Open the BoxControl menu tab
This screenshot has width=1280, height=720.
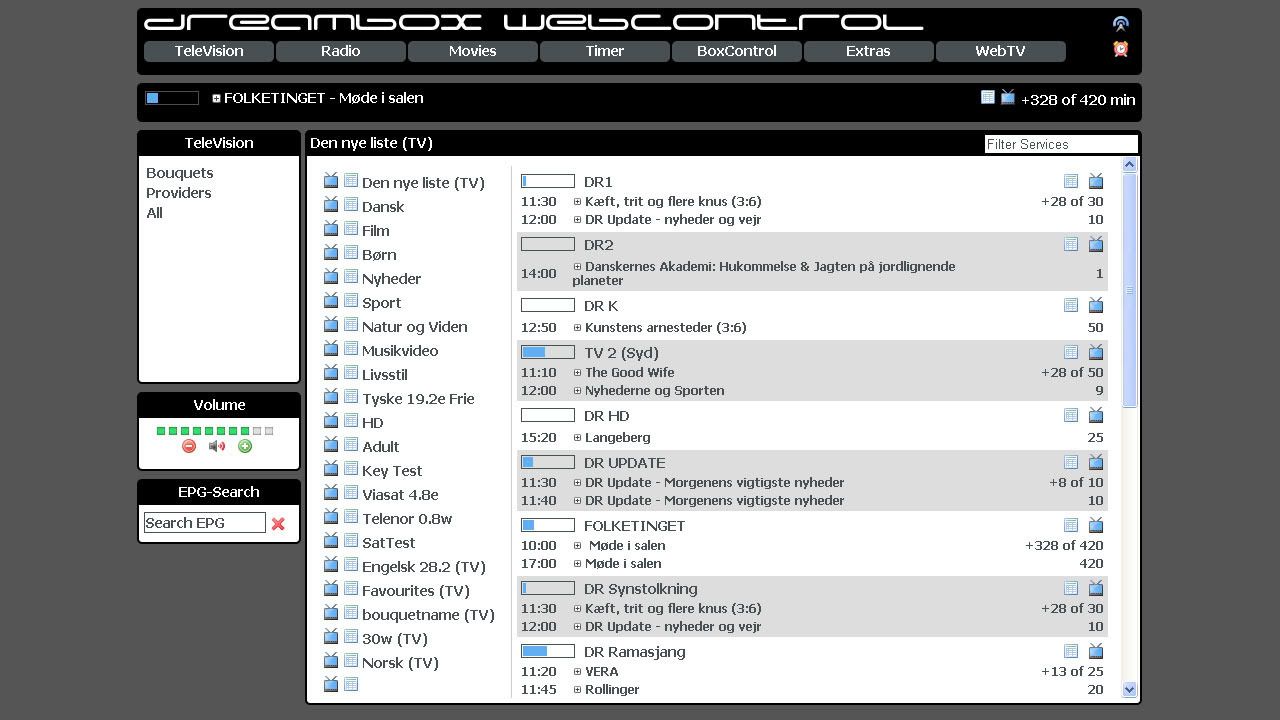pos(737,51)
